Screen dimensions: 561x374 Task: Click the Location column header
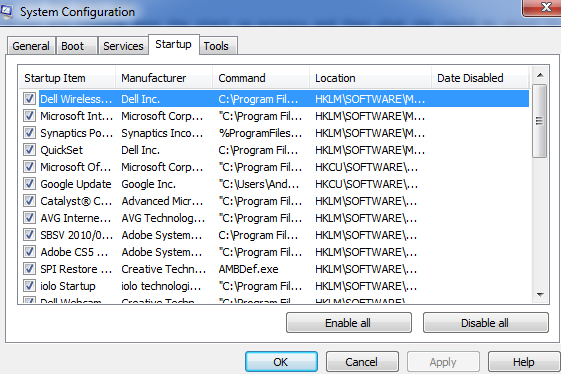tap(370, 78)
